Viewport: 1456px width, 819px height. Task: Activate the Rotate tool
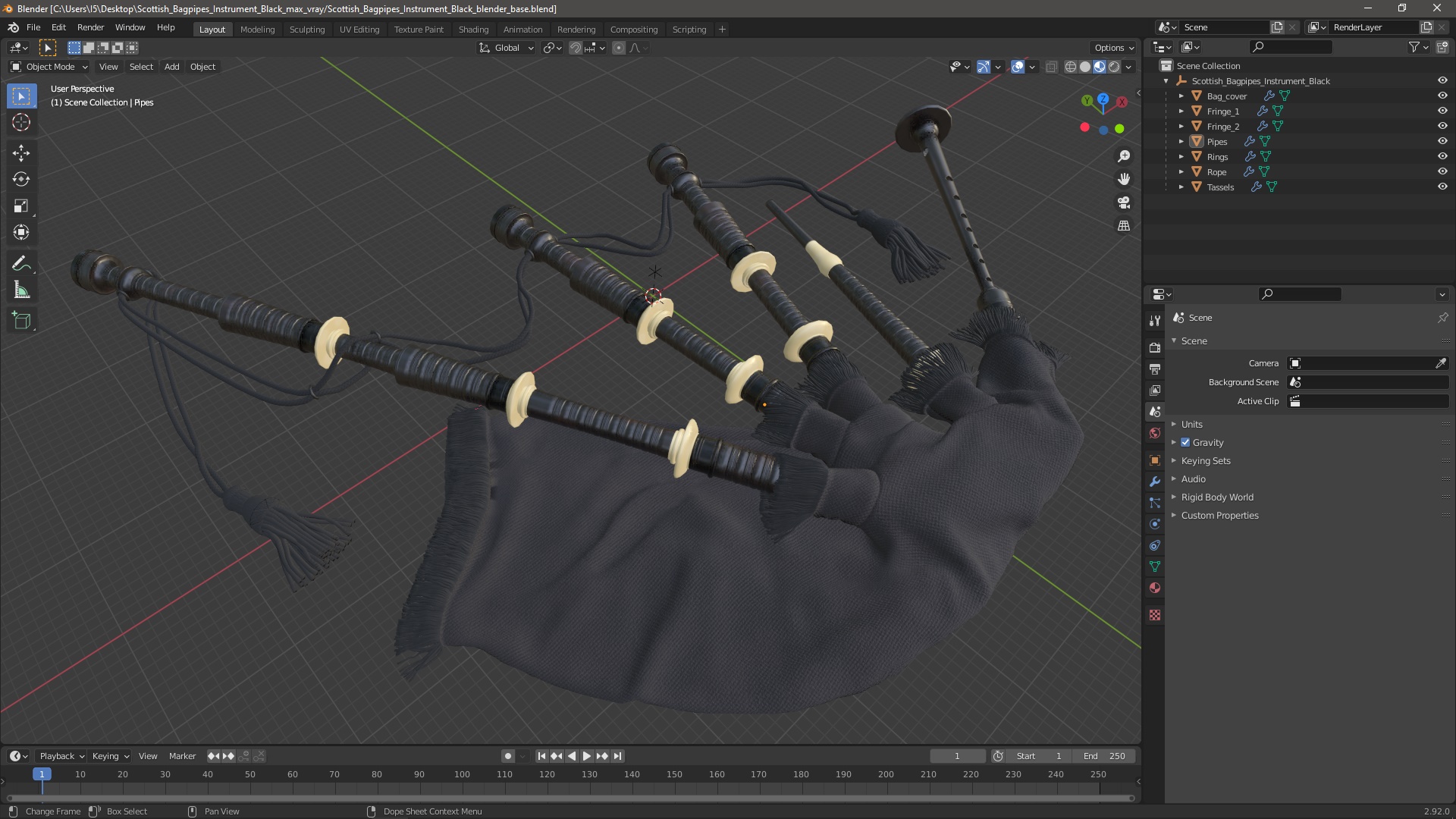coord(21,180)
